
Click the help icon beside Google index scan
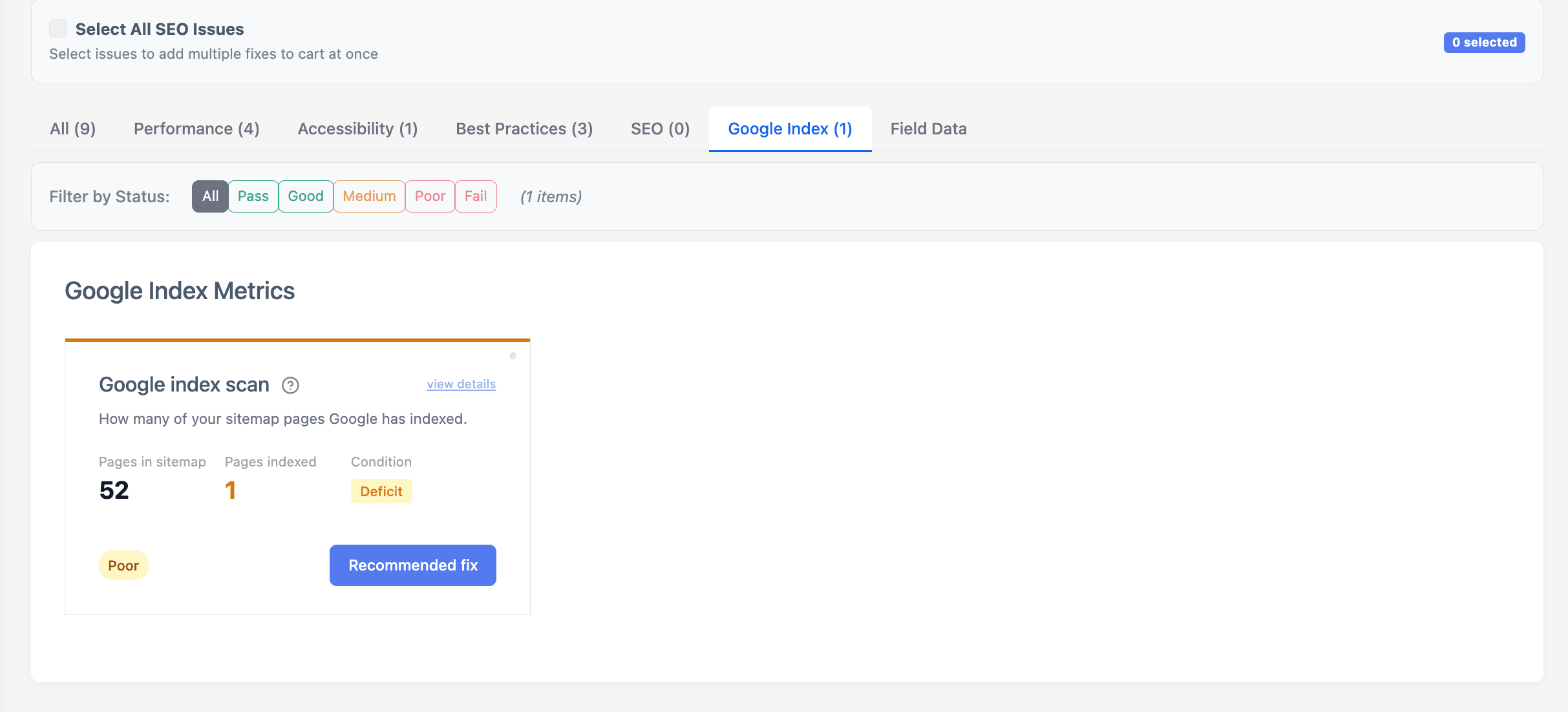pyautogui.click(x=290, y=385)
